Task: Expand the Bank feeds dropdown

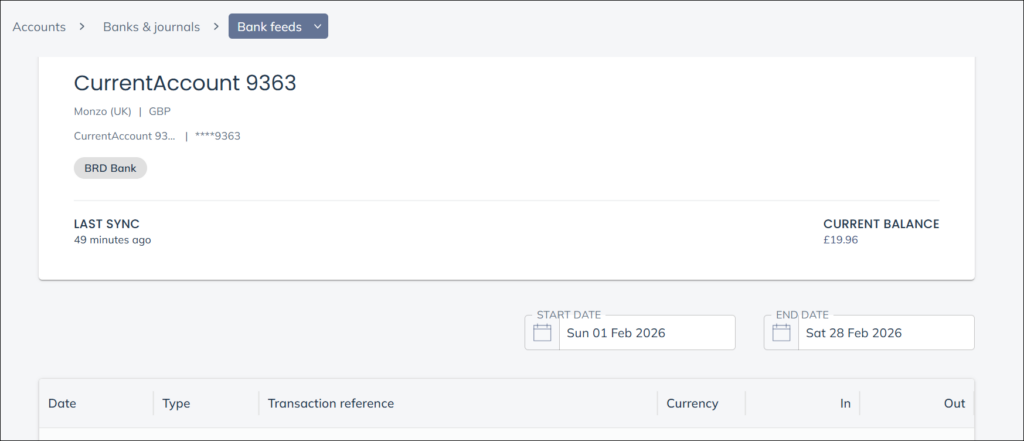Action: pyautogui.click(x=278, y=27)
